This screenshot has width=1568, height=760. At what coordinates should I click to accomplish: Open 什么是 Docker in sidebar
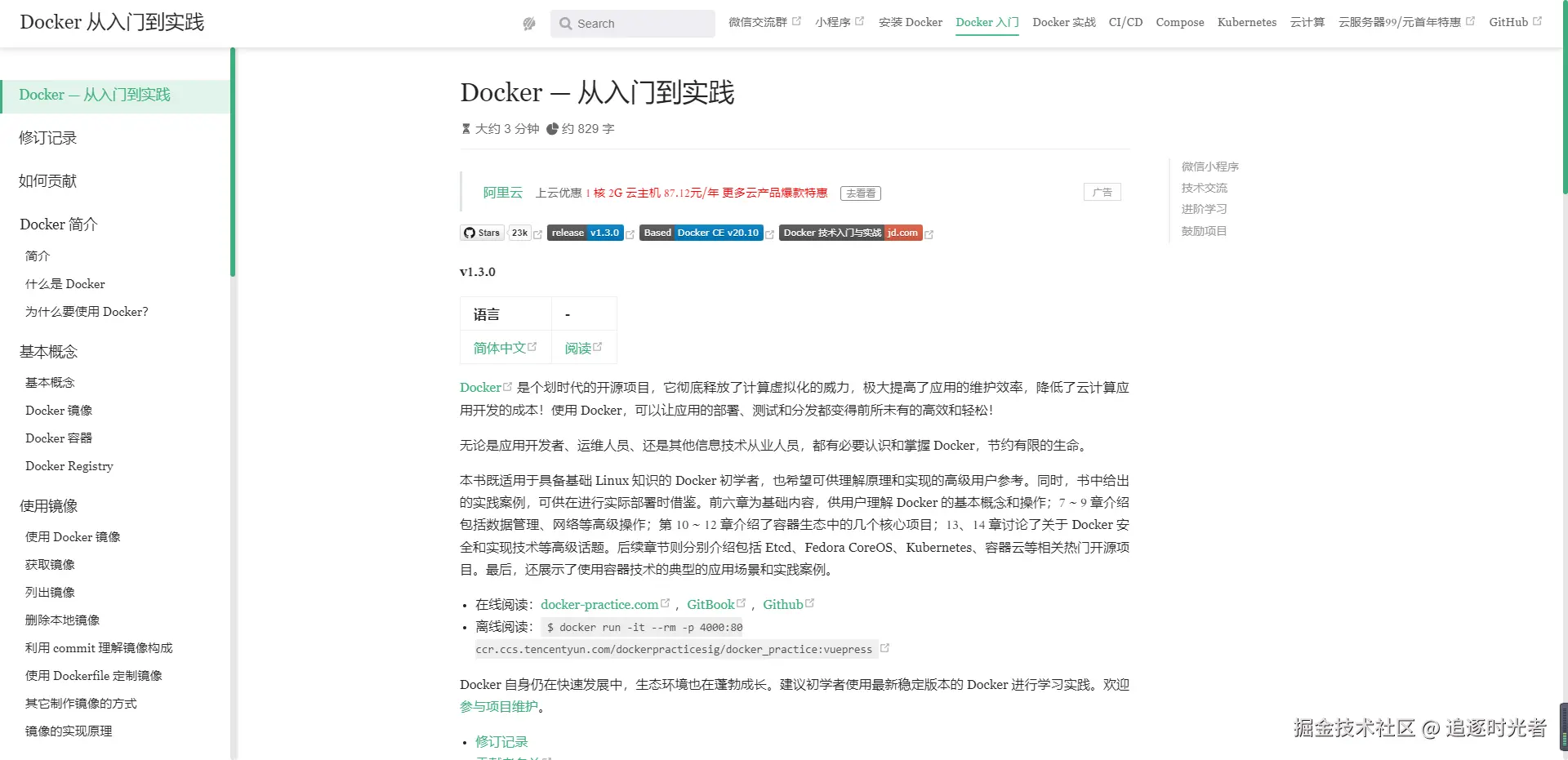pos(65,284)
